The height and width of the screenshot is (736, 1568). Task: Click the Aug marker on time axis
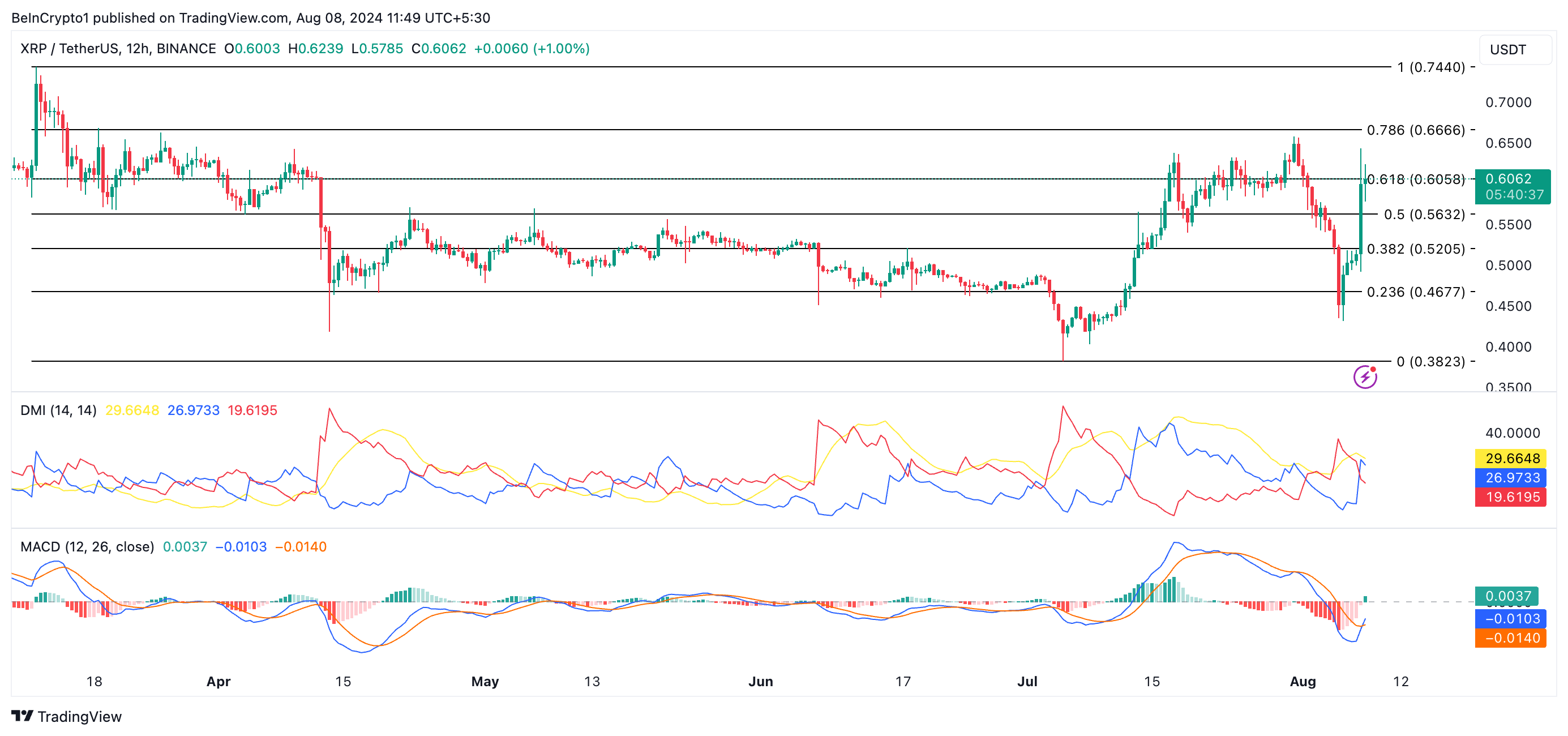tap(1302, 681)
